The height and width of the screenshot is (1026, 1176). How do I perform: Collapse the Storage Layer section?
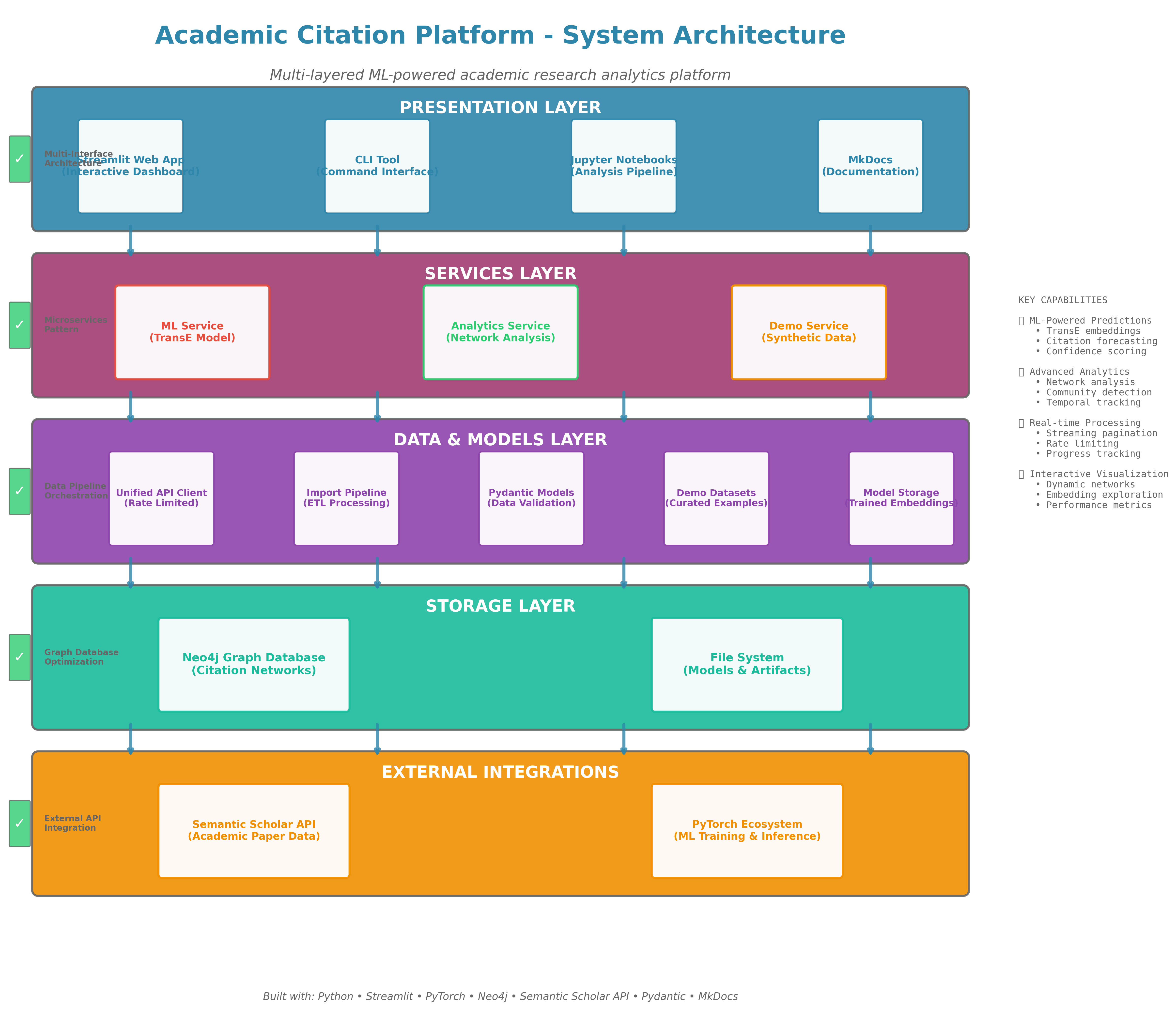tap(500, 606)
